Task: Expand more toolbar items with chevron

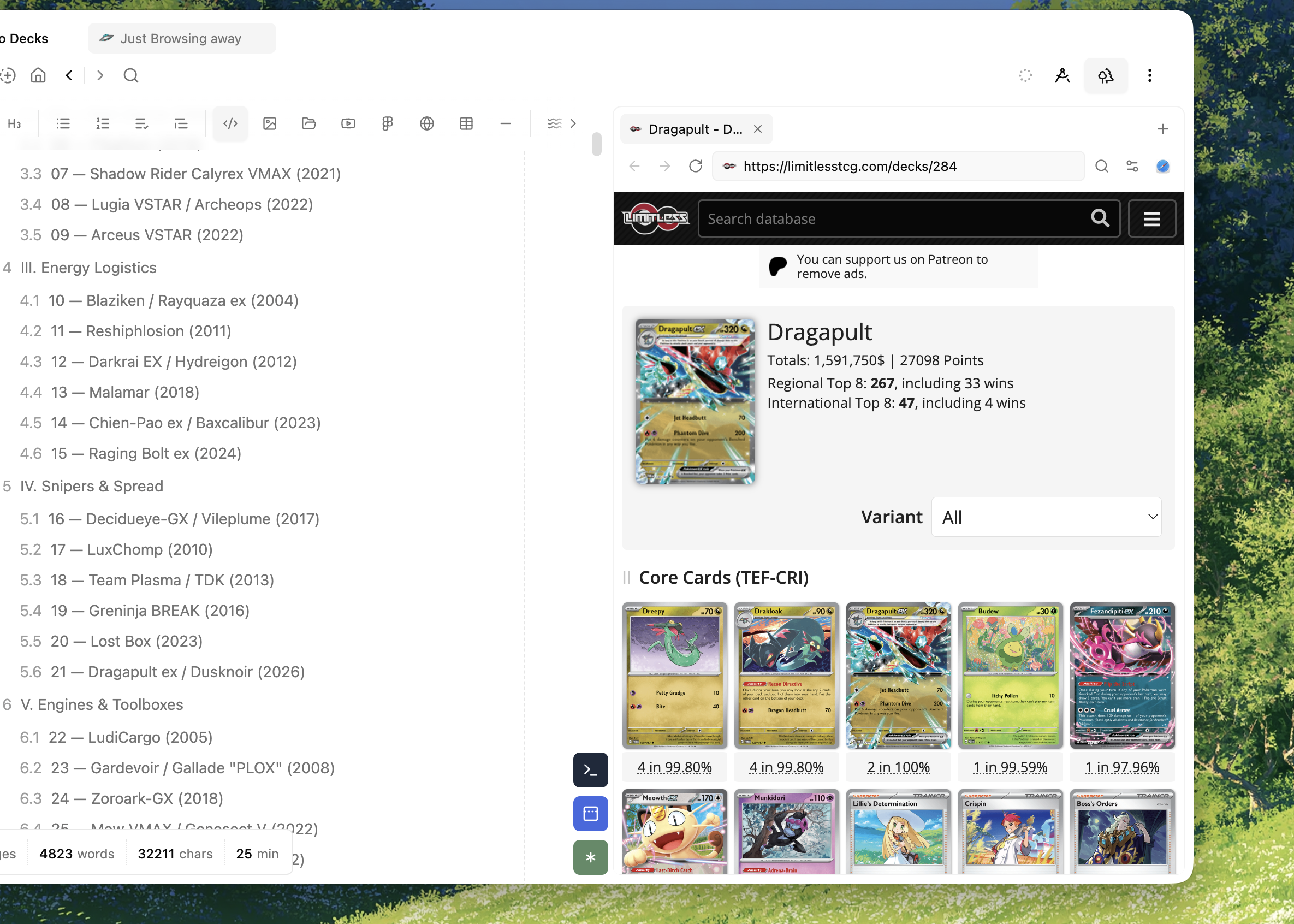Action: point(573,123)
